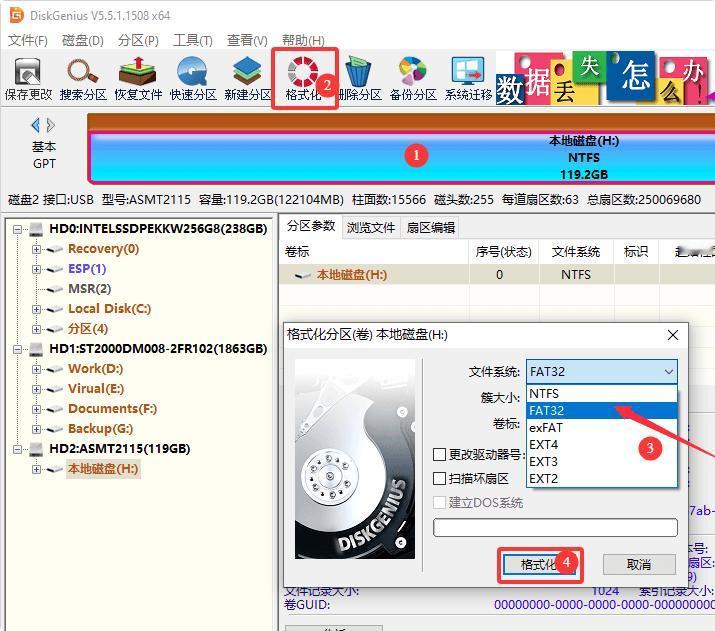715x631 pixels.
Task: Open the 查看(V) menu
Action: point(247,41)
